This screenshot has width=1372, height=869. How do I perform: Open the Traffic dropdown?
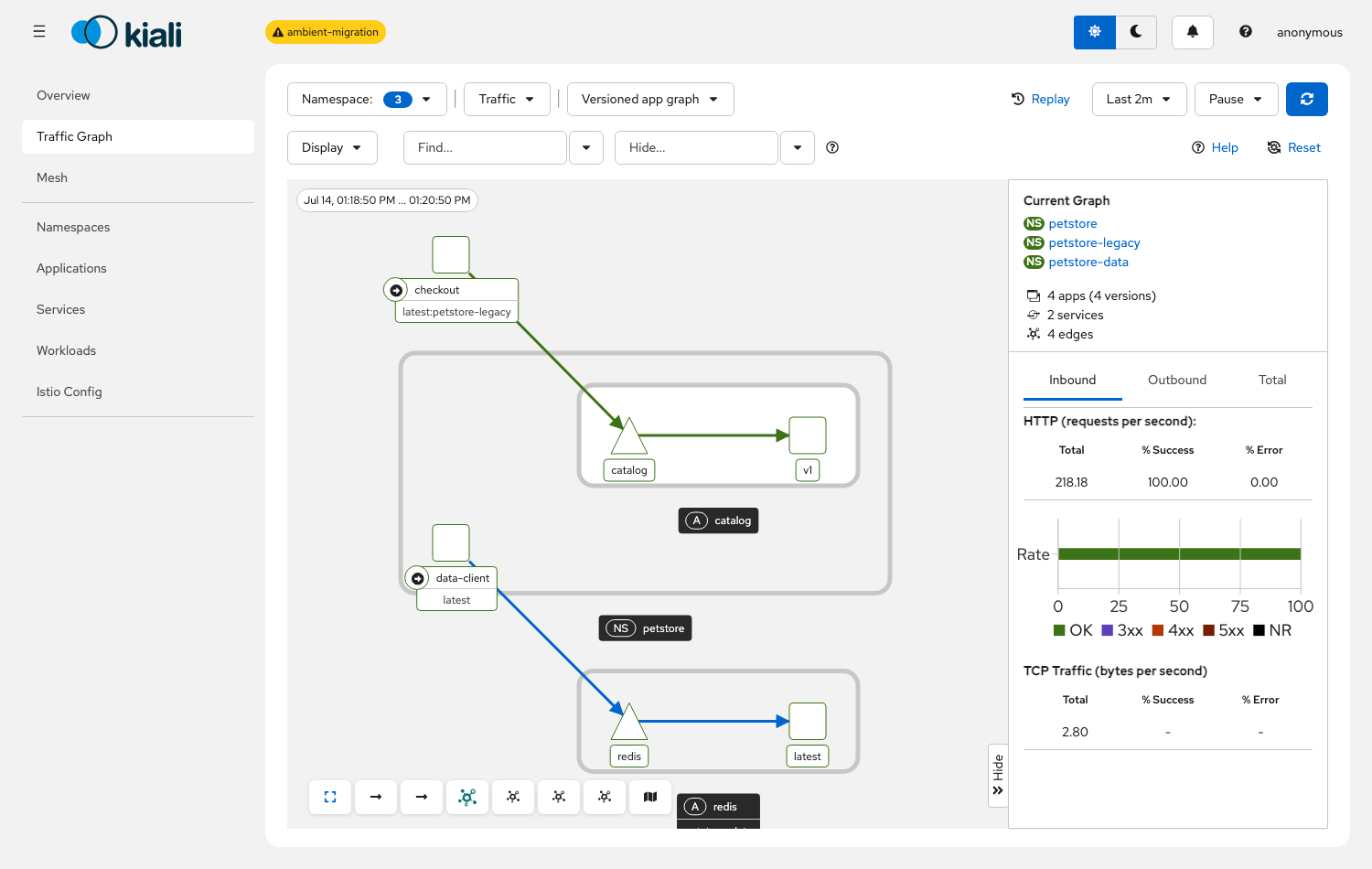click(x=507, y=99)
